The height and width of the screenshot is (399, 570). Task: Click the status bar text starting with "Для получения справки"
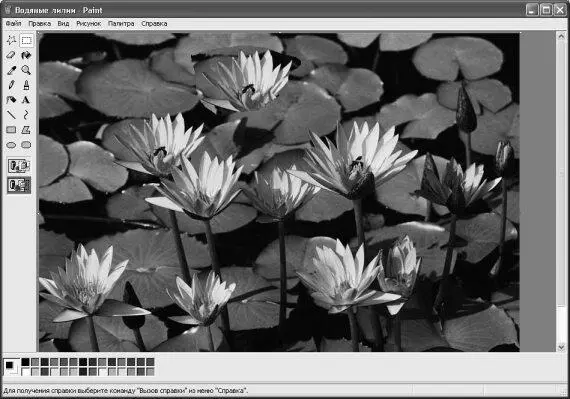coord(125,391)
